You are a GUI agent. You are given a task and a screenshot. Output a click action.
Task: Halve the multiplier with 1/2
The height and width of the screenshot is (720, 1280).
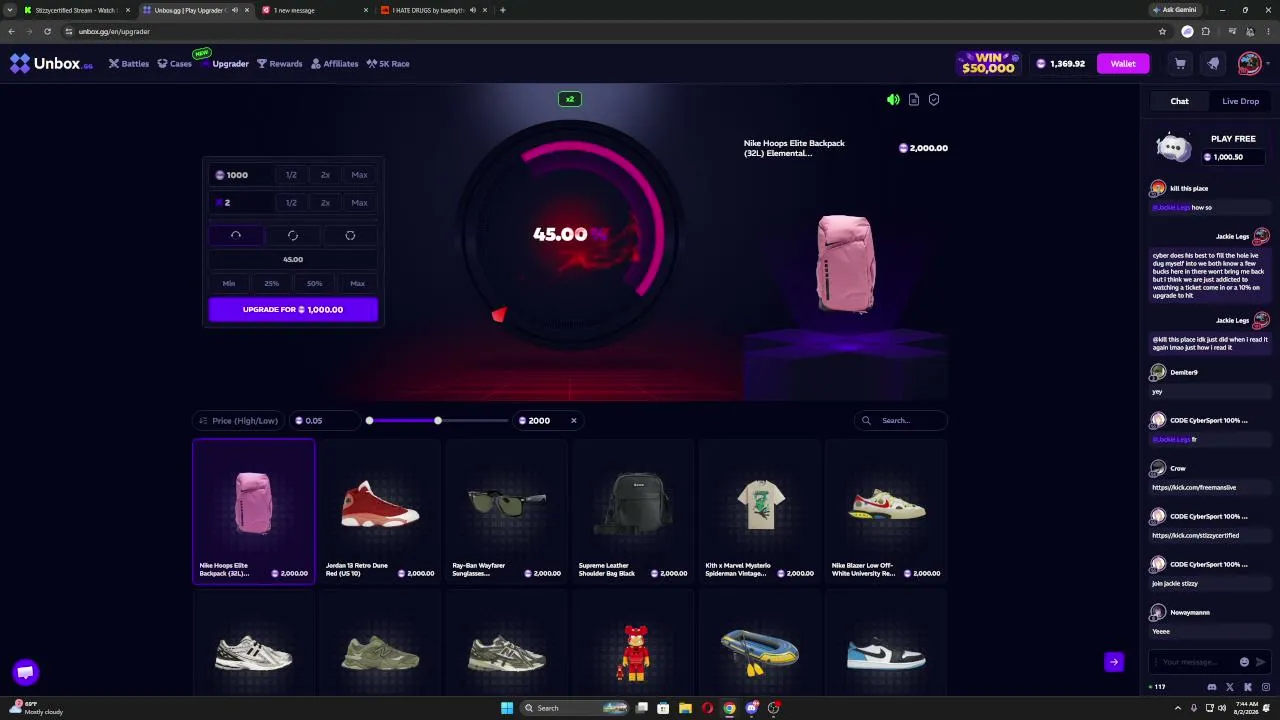tap(291, 203)
